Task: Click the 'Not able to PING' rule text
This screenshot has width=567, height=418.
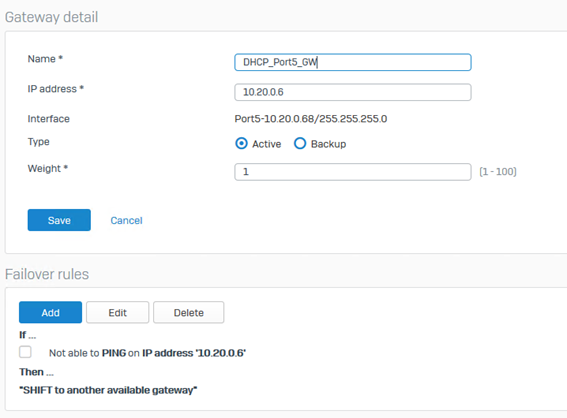Action: click(x=148, y=353)
